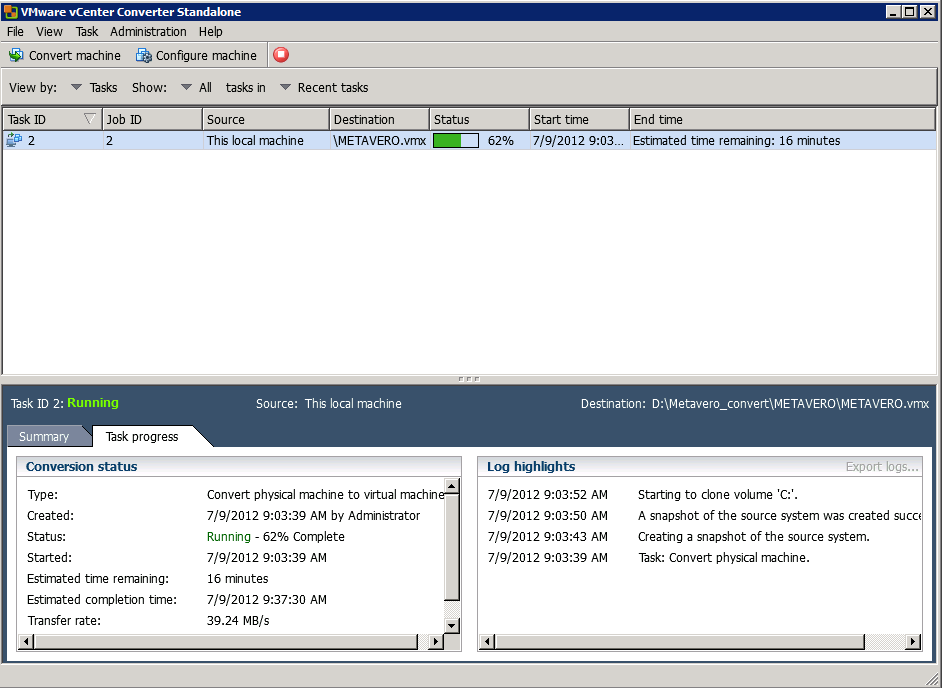Click the Conversion status panel header
This screenshot has width=943, height=688.
click(239, 467)
